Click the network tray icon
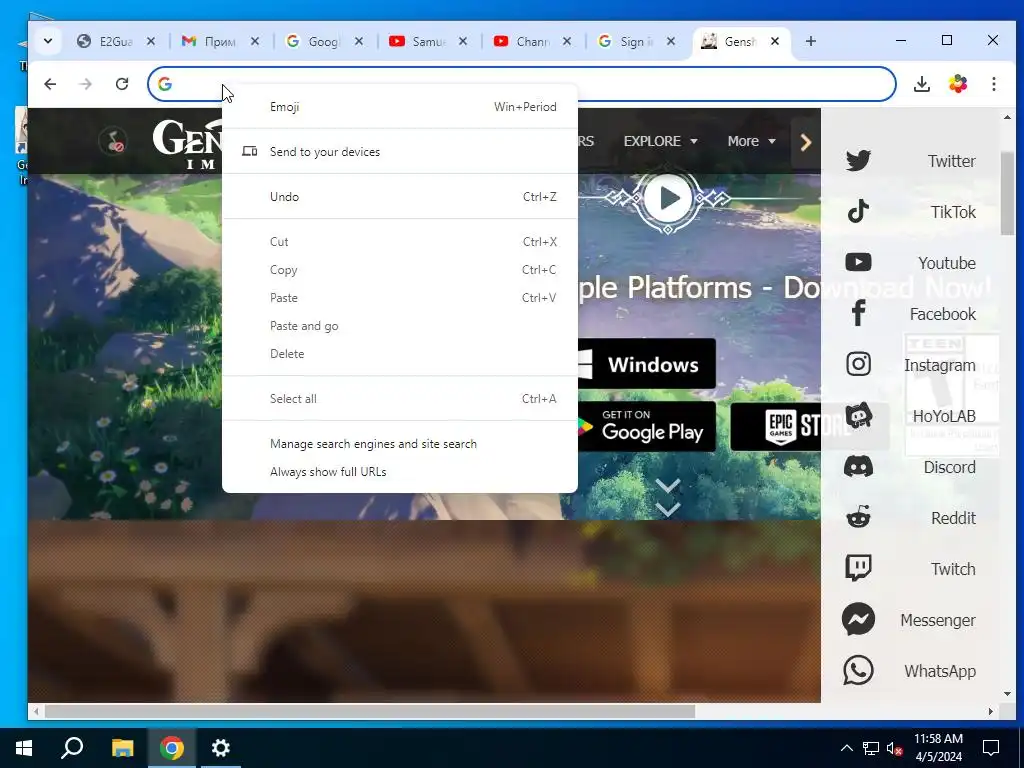 [871, 748]
